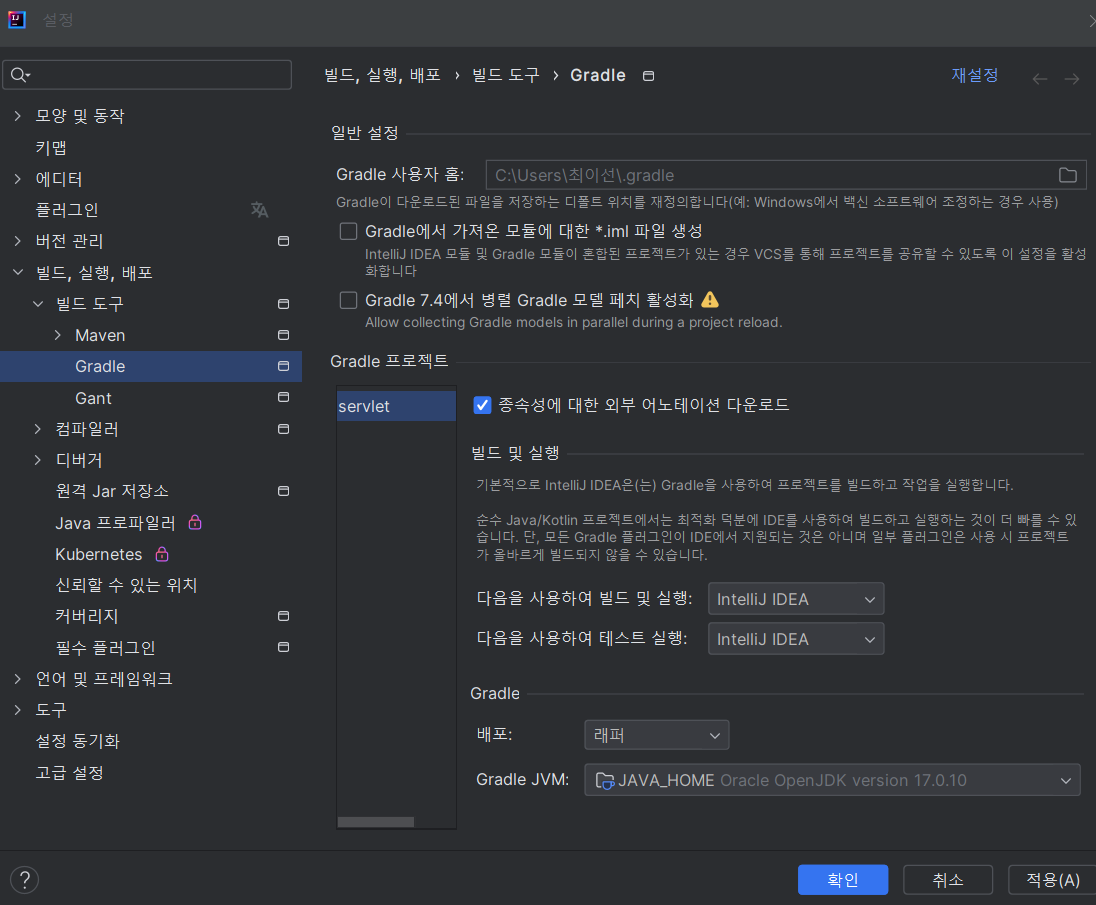The height and width of the screenshot is (905, 1096).
Task: Click project-level icon beside 원격 Jar 저장소
Action: [283, 491]
